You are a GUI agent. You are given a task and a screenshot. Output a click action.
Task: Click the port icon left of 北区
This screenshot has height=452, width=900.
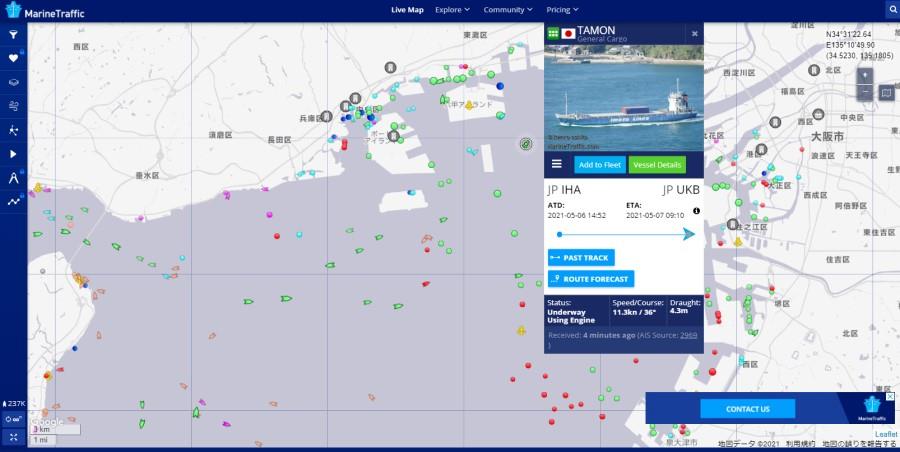click(x=813, y=70)
